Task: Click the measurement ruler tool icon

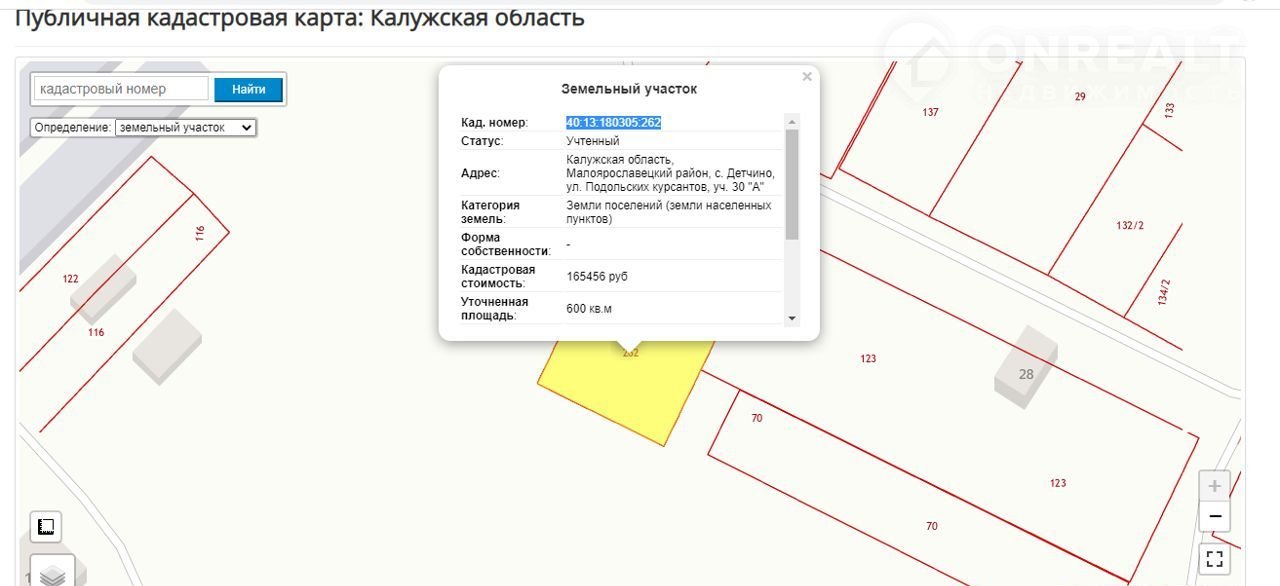Action: (x=46, y=527)
